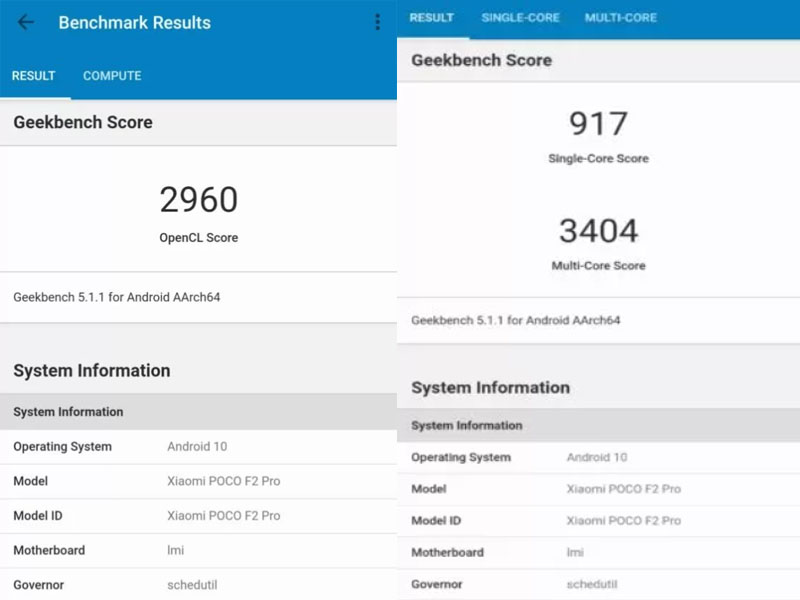The image size is (800, 600).
Task: Tap the 3404 multi-core score value
Action: pos(598,231)
